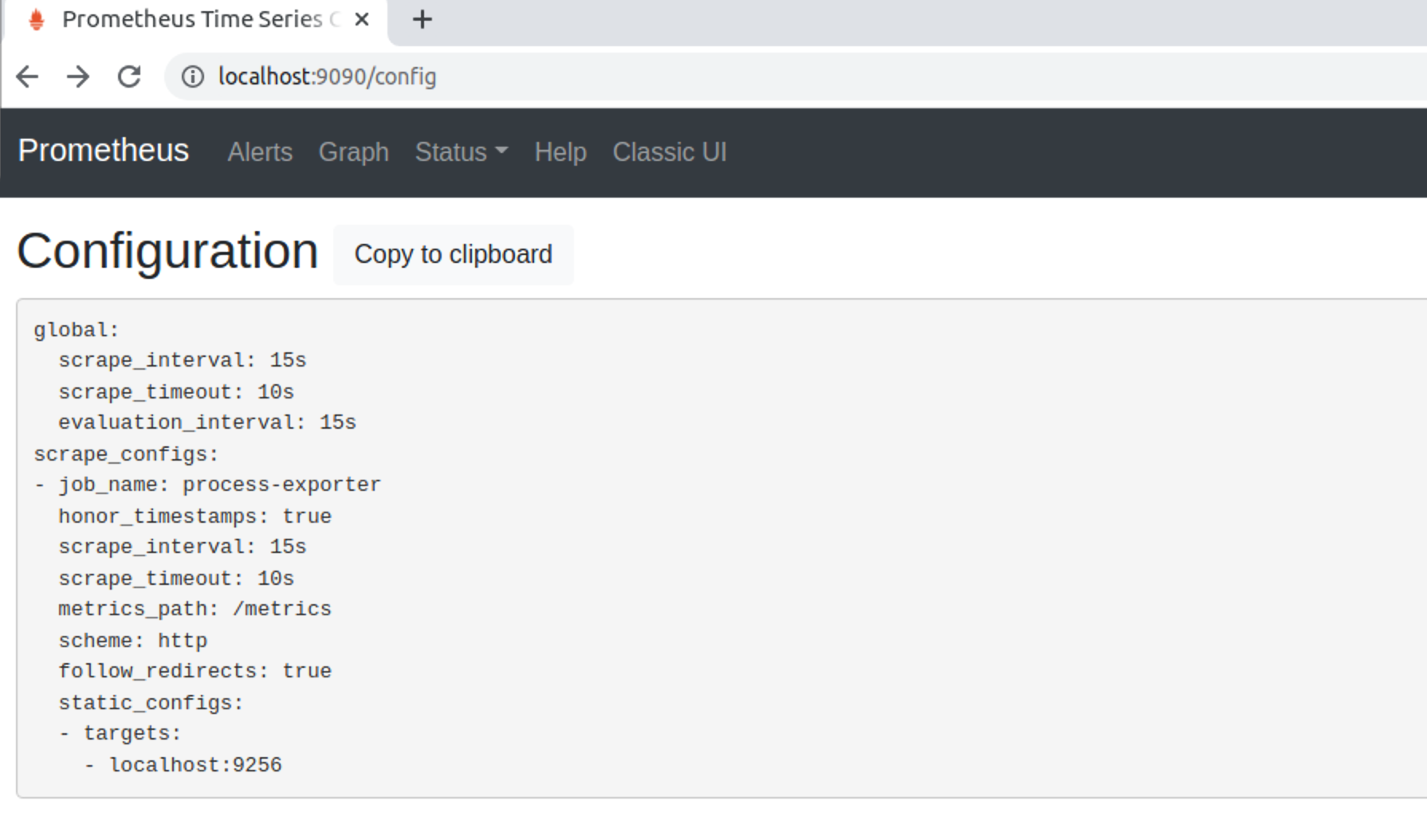Expand the Status dropdown menu
Screen dimensions: 1427x840
click(461, 152)
